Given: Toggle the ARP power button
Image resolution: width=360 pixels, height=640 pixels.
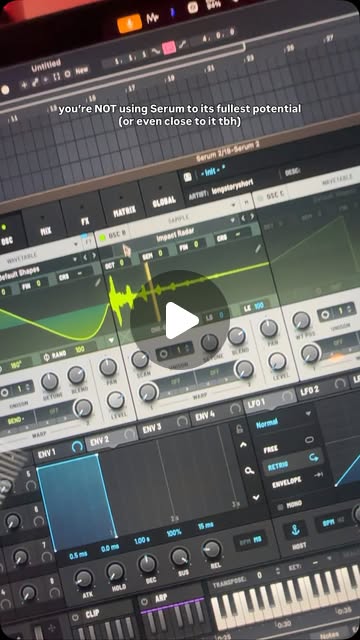Looking at the screenshot, I should click(144, 602).
